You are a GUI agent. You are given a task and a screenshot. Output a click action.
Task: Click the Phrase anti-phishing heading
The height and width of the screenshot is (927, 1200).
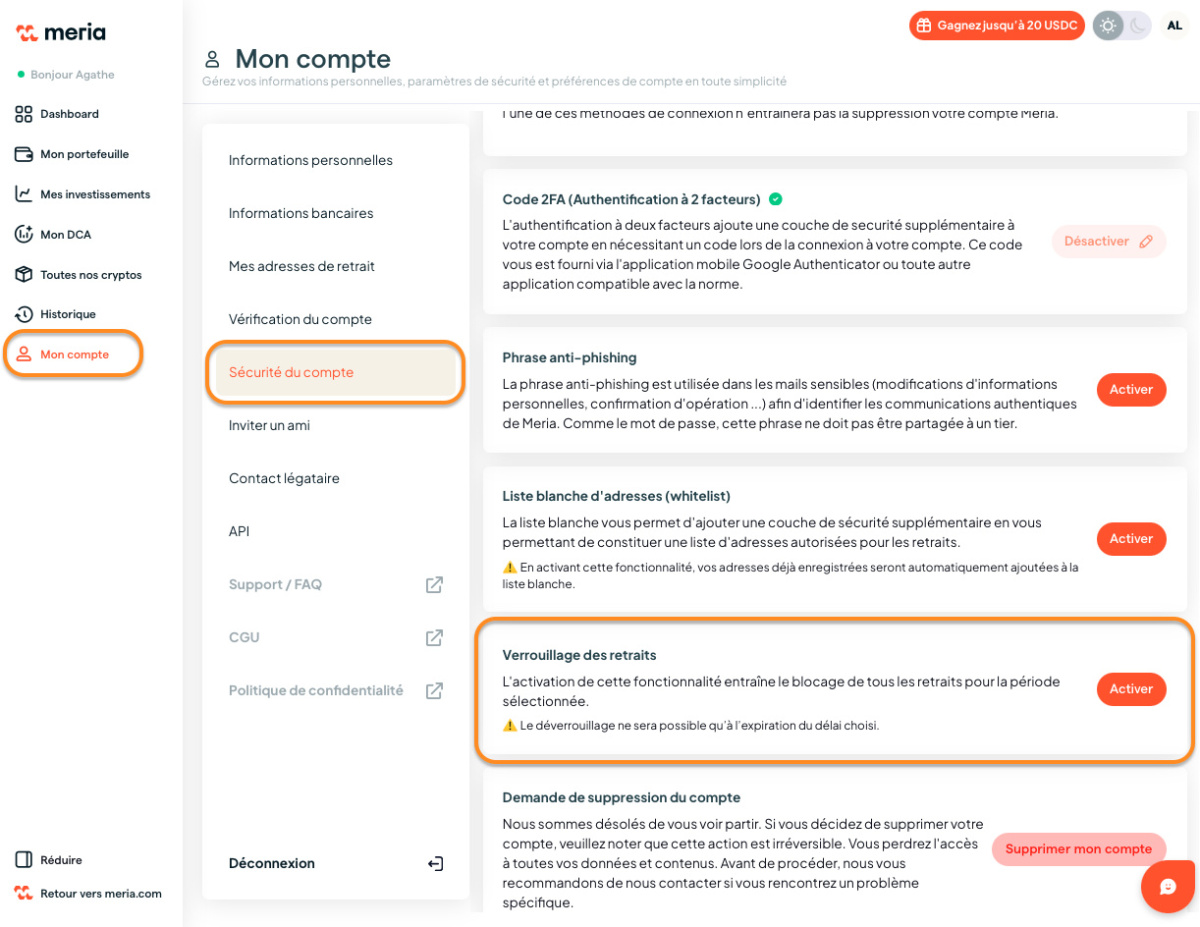tap(569, 357)
